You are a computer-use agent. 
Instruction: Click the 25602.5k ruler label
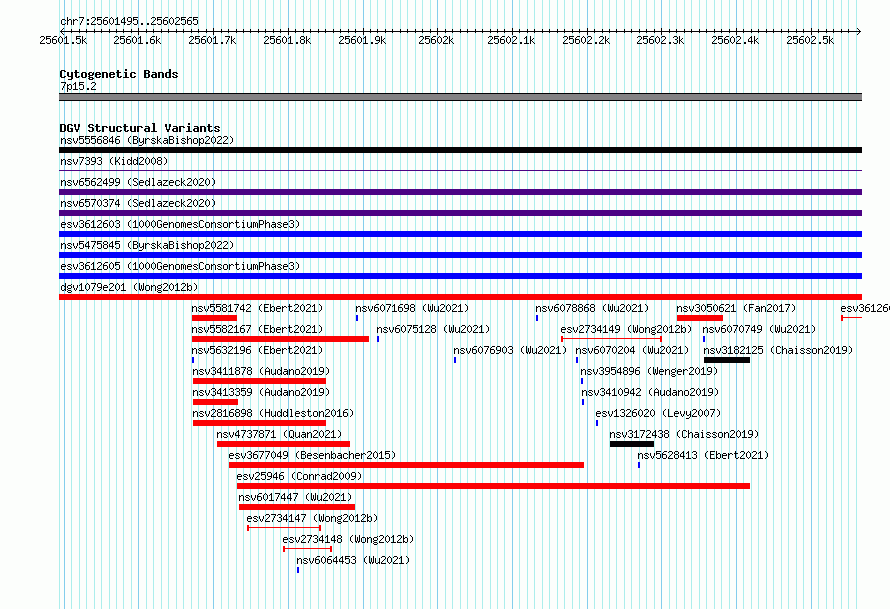810,40
